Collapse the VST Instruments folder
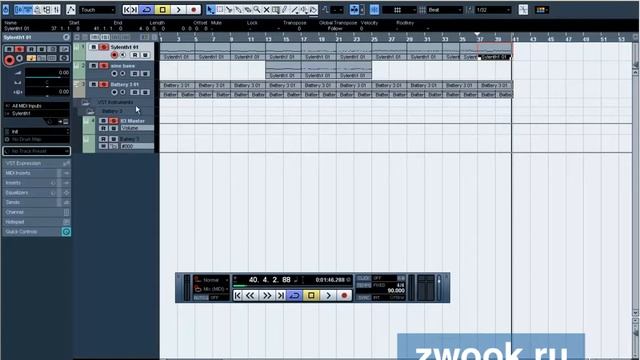 coord(85,102)
